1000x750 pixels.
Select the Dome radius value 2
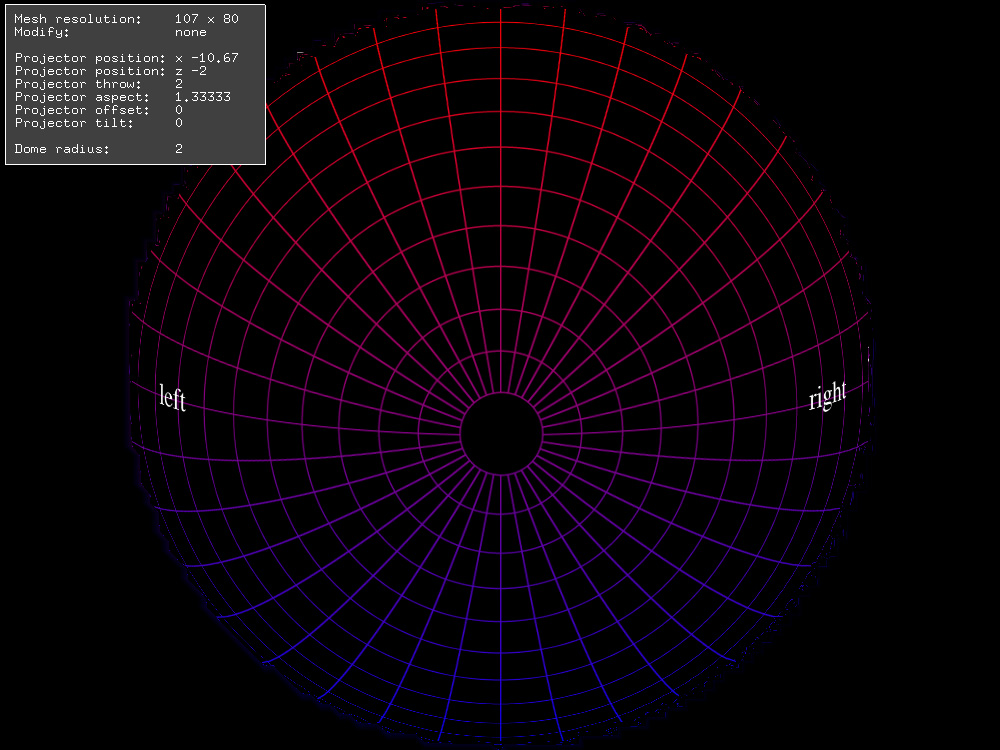(x=179, y=149)
